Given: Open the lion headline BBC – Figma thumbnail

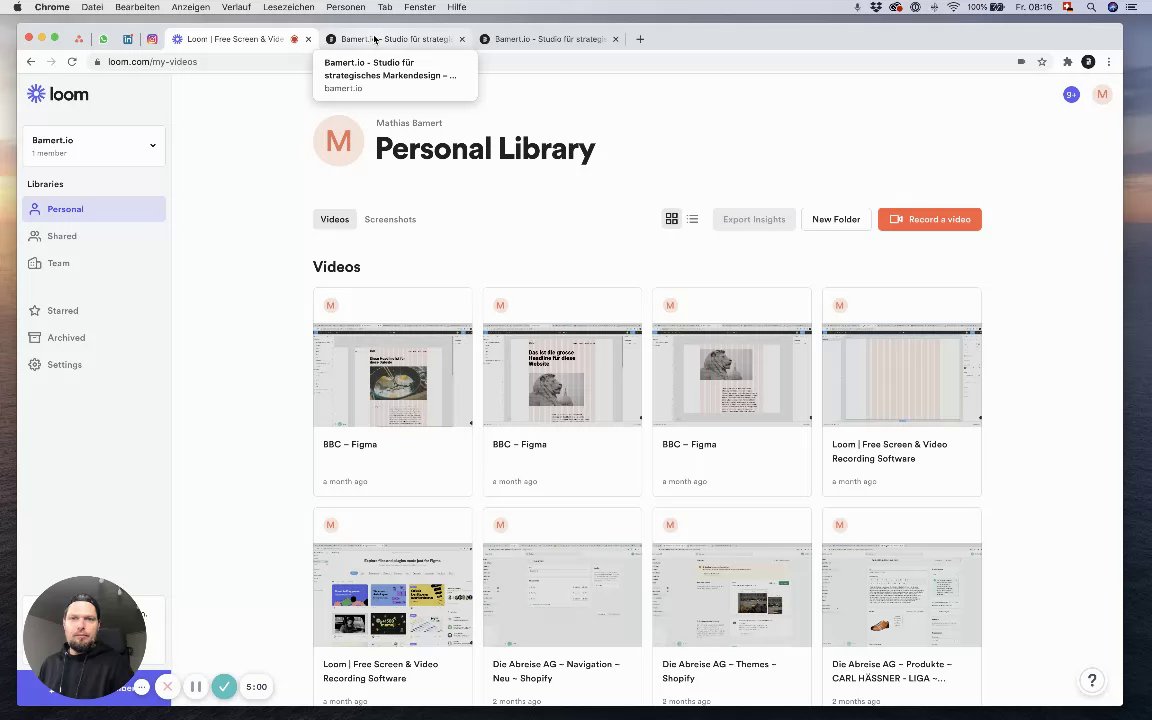Looking at the screenshot, I should tap(562, 375).
